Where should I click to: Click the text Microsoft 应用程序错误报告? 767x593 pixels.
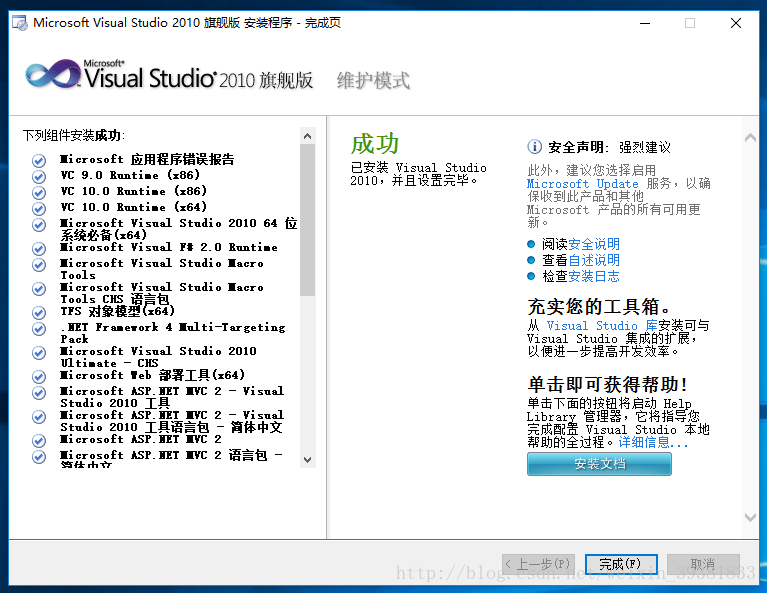point(147,159)
